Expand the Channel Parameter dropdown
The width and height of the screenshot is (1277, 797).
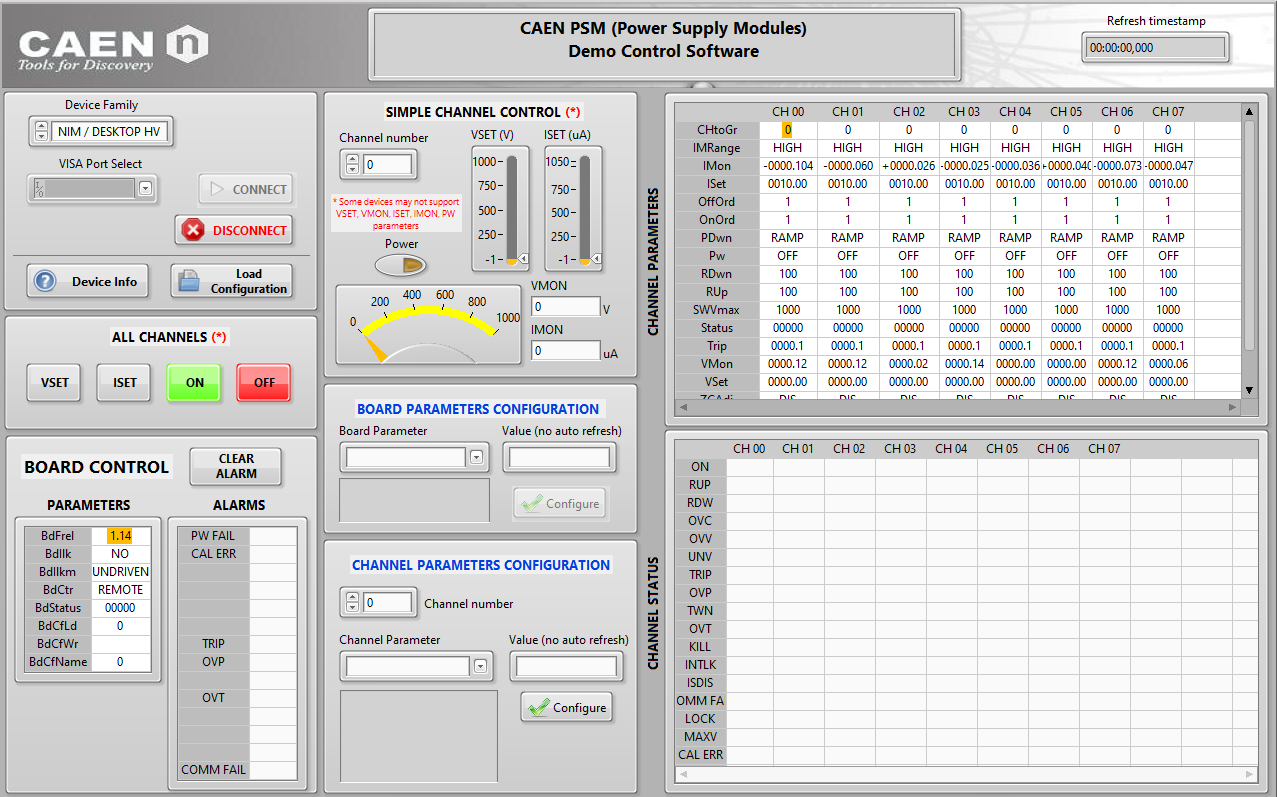tap(480, 666)
